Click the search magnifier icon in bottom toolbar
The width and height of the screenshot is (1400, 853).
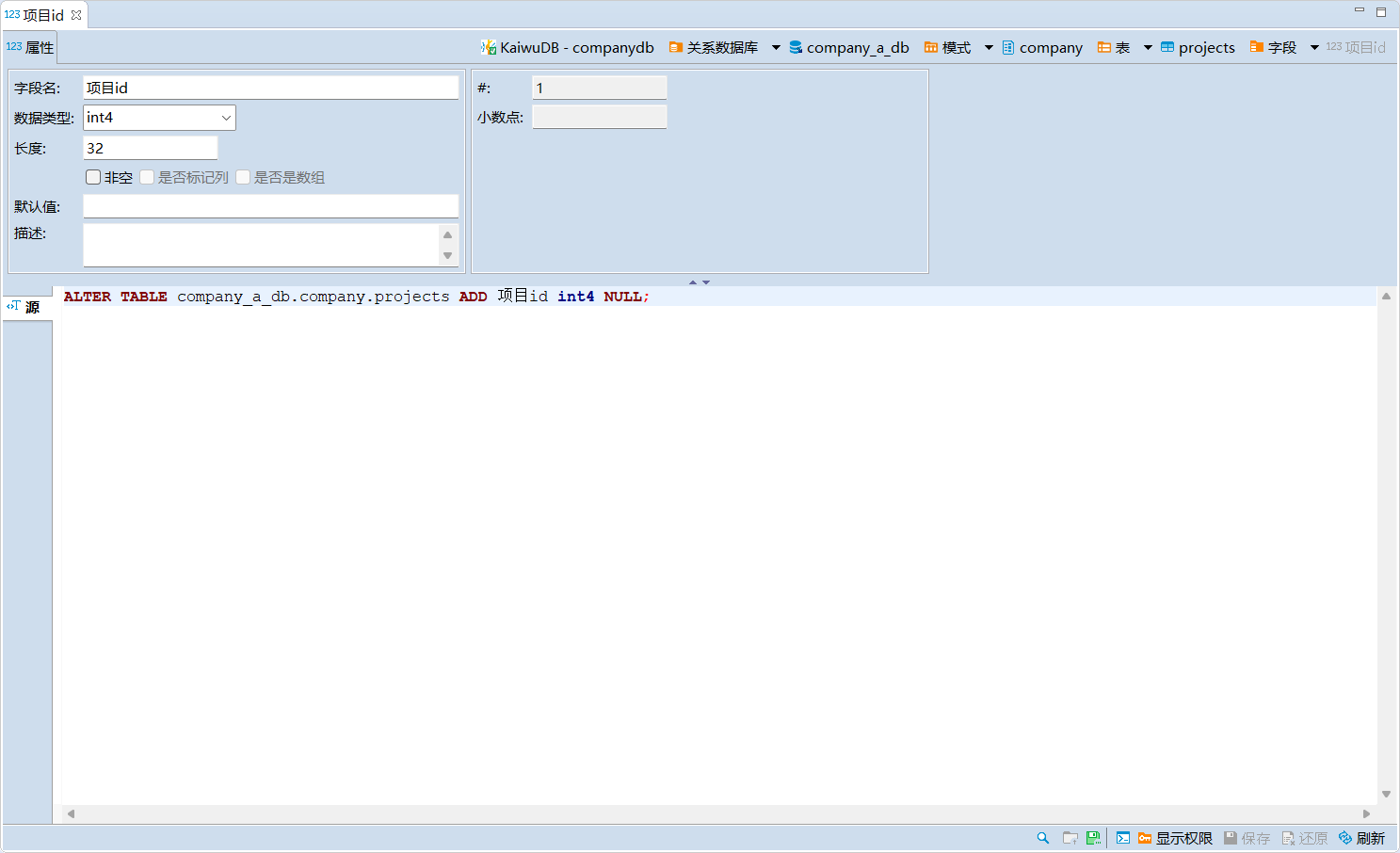click(1042, 838)
